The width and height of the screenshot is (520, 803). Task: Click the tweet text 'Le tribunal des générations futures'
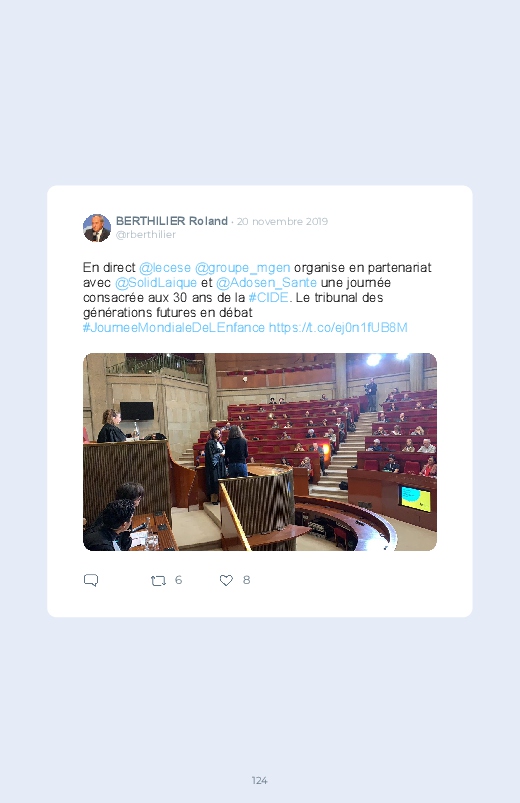[x=233, y=305]
